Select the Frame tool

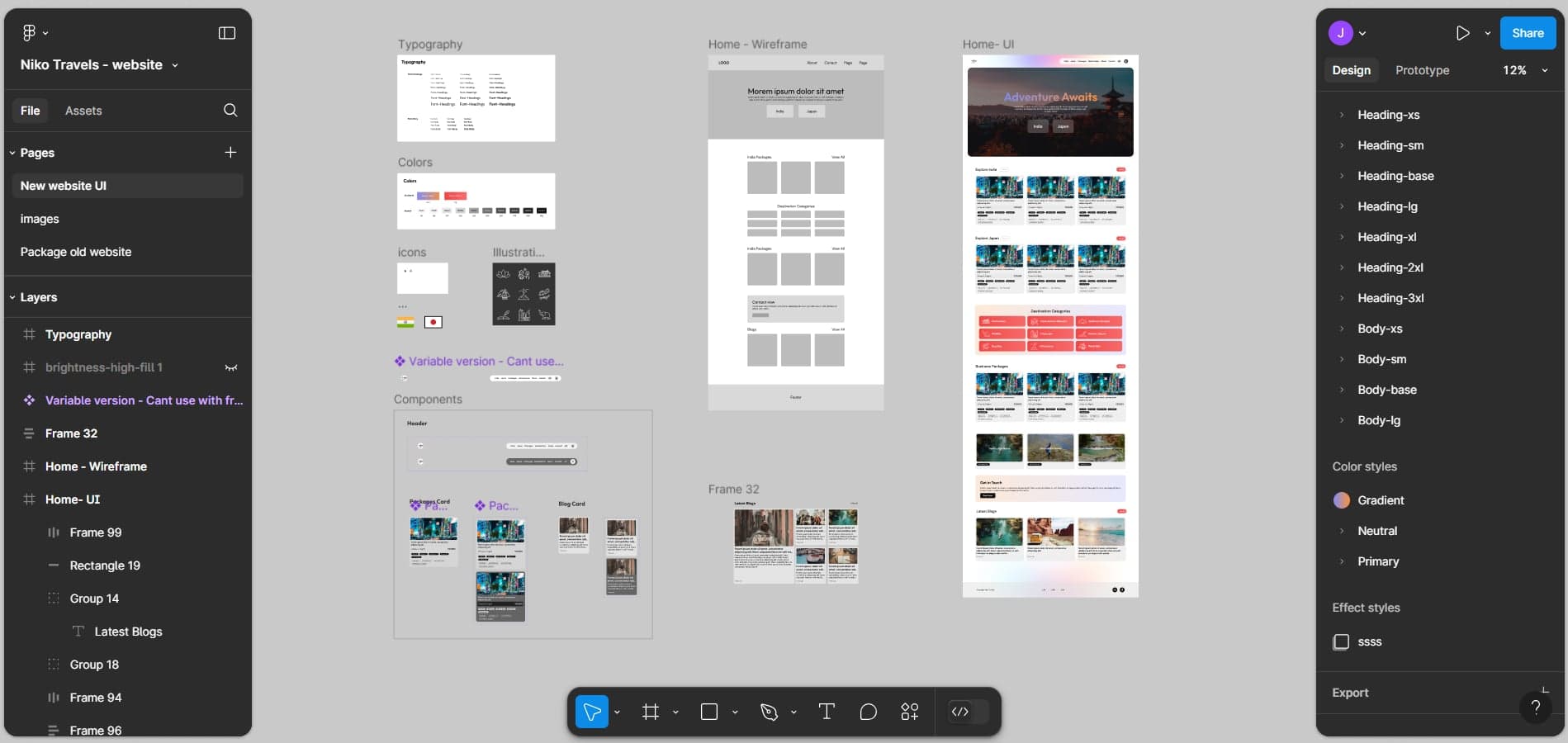pyautogui.click(x=651, y=712)
